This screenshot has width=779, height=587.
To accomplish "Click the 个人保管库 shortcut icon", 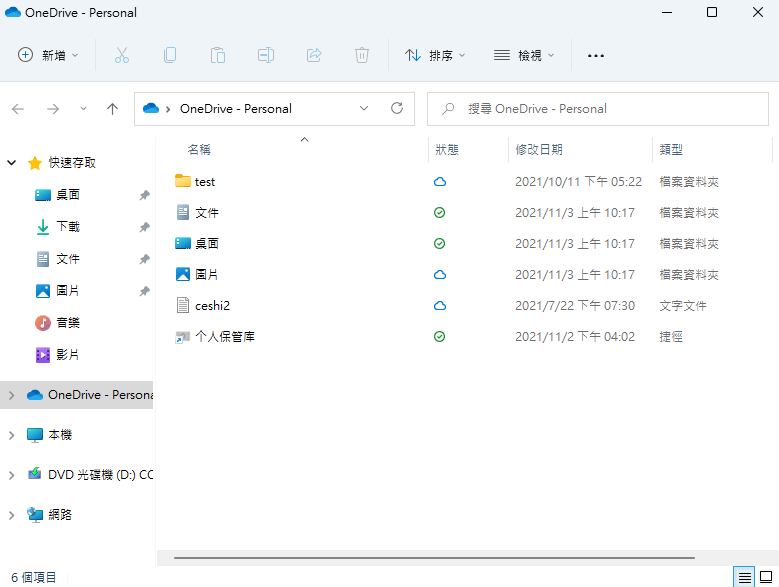I will point(182,337).
